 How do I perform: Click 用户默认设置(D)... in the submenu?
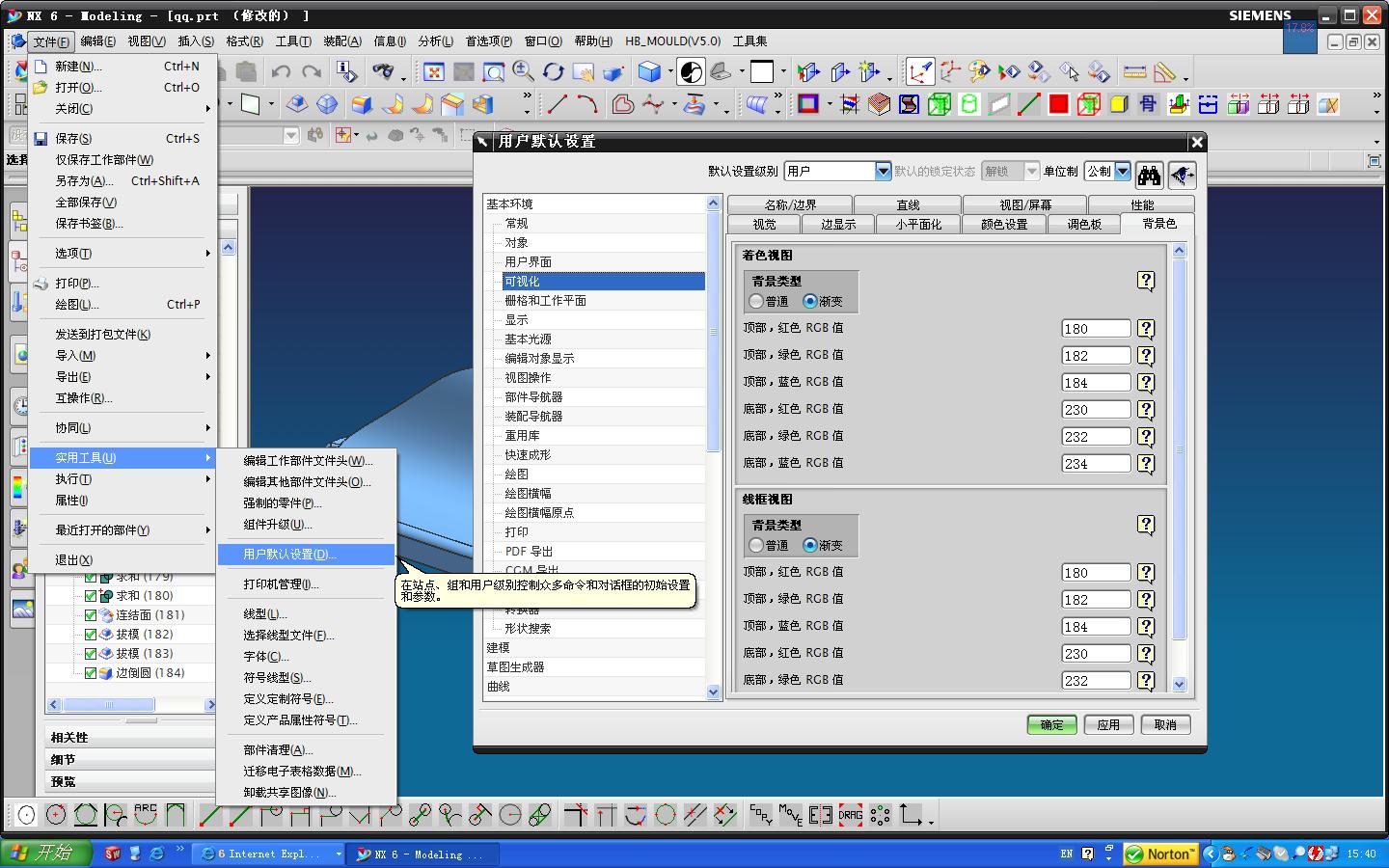tap(306, 555)
